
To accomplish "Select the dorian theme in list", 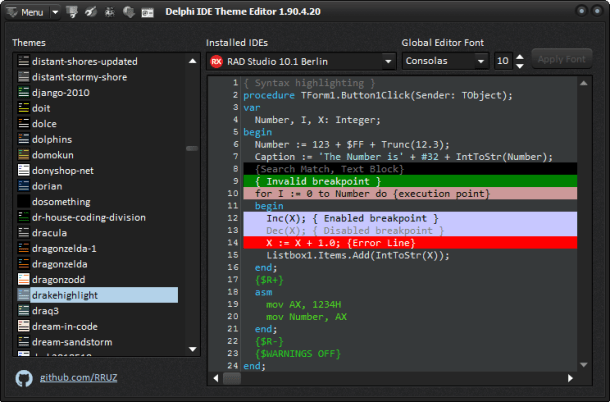I will click(x=46, y=186).
